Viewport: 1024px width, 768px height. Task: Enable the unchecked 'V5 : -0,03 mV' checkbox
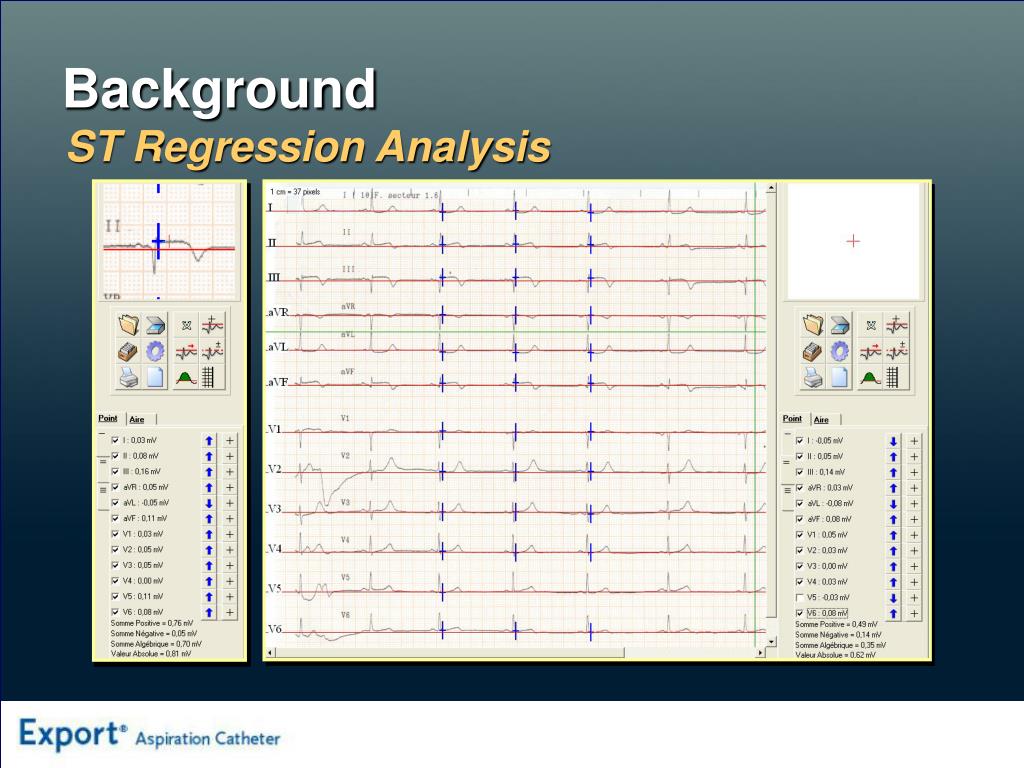[x=799, y=598]
